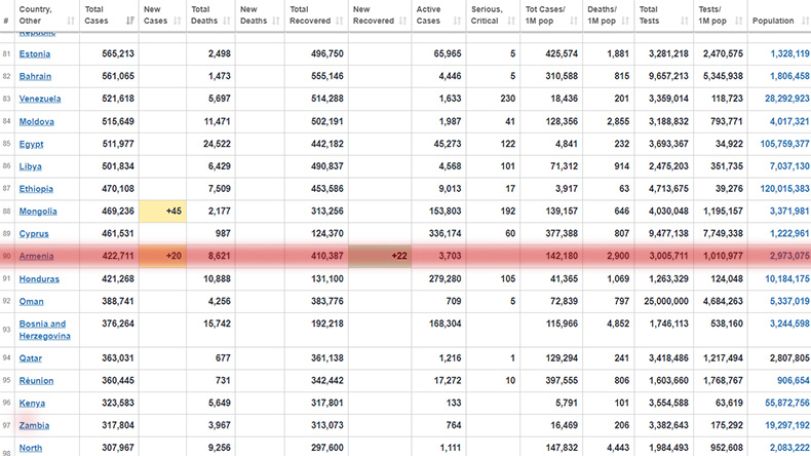Screen dimensions: 811x456
Task: Open the Réunion country link
Action: pos(36,381)
